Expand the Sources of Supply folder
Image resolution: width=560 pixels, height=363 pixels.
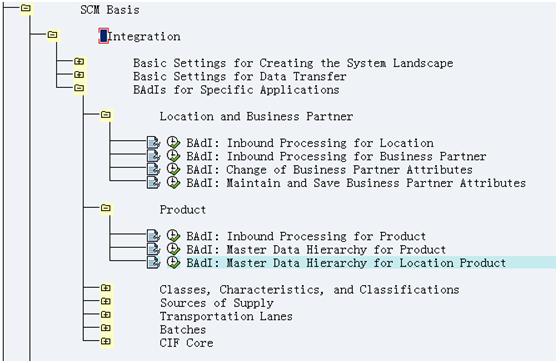coord(106,301)
